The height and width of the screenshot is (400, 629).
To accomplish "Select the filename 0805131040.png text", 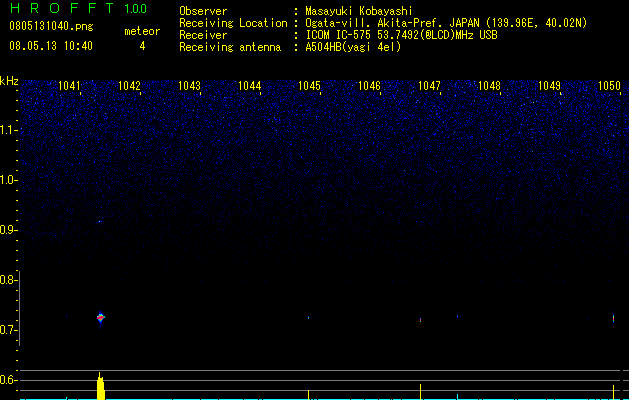I will [51, 26].
